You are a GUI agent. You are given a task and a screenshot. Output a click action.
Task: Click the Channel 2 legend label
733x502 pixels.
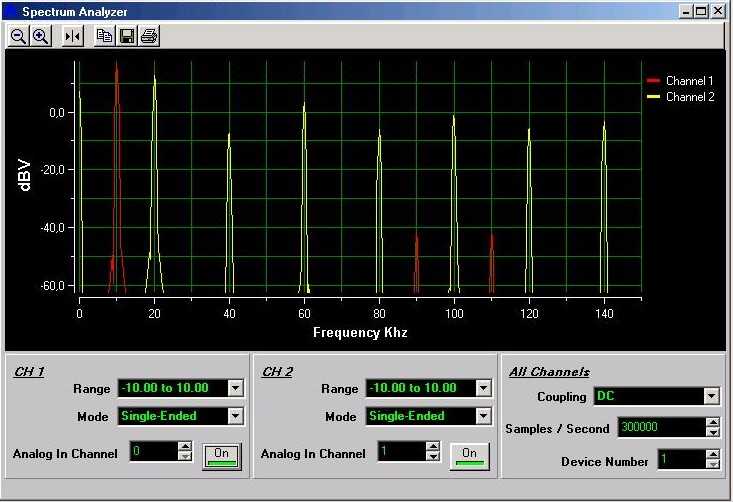point(690,97)
